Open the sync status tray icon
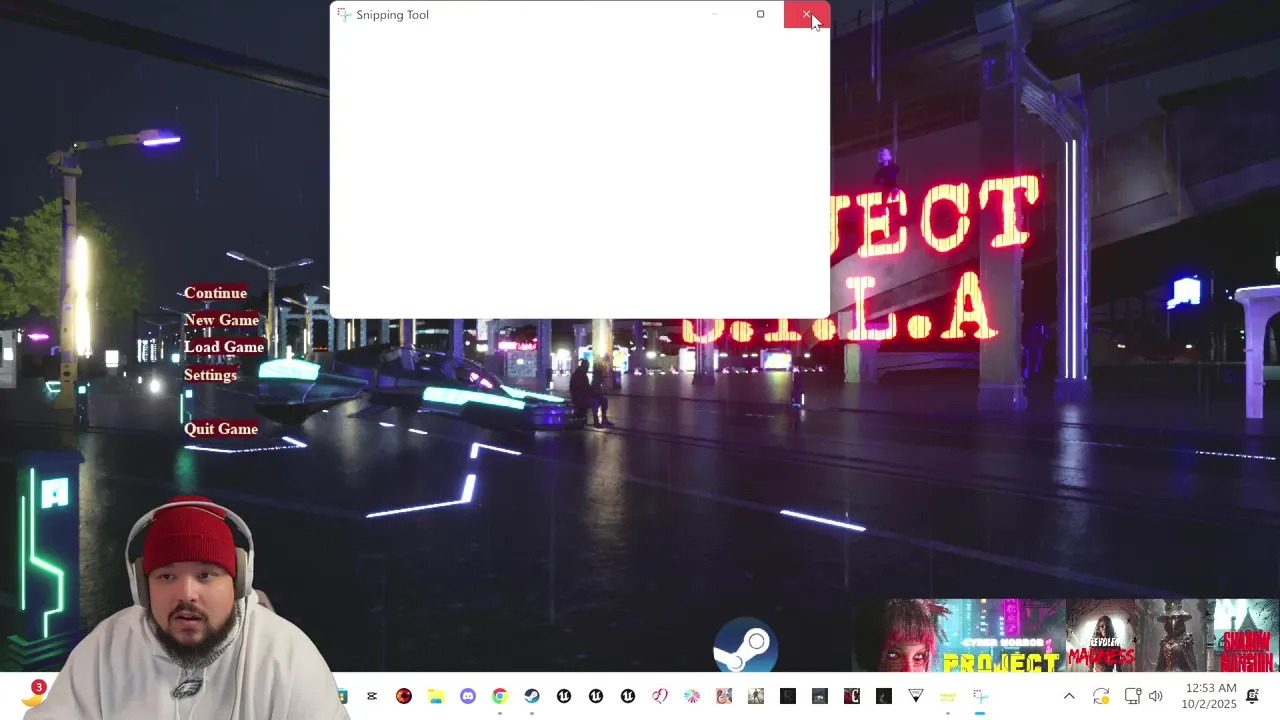 [1101, 696]
